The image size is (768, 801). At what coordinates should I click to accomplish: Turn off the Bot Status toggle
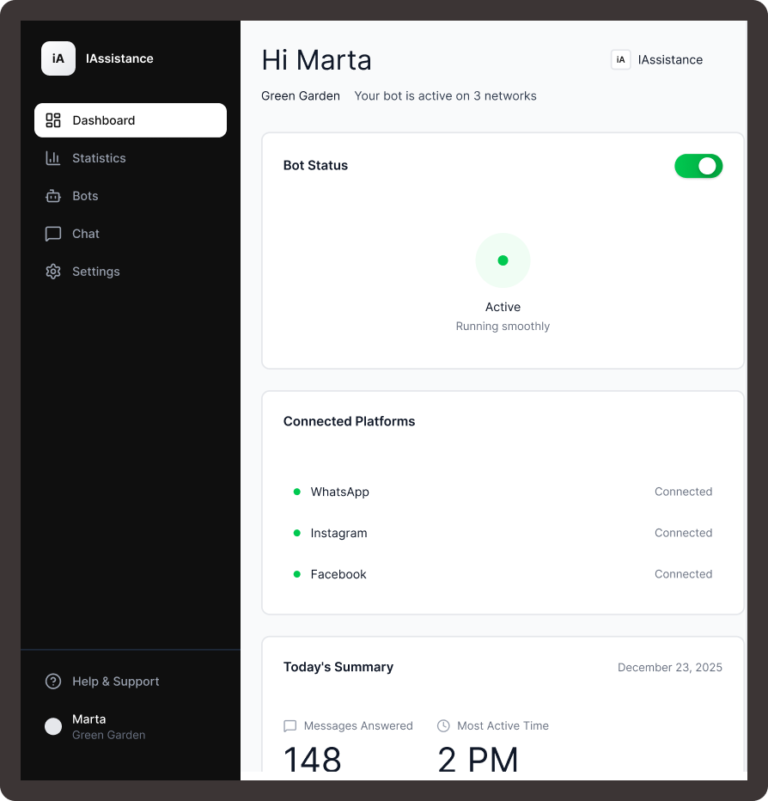(698, 166)
